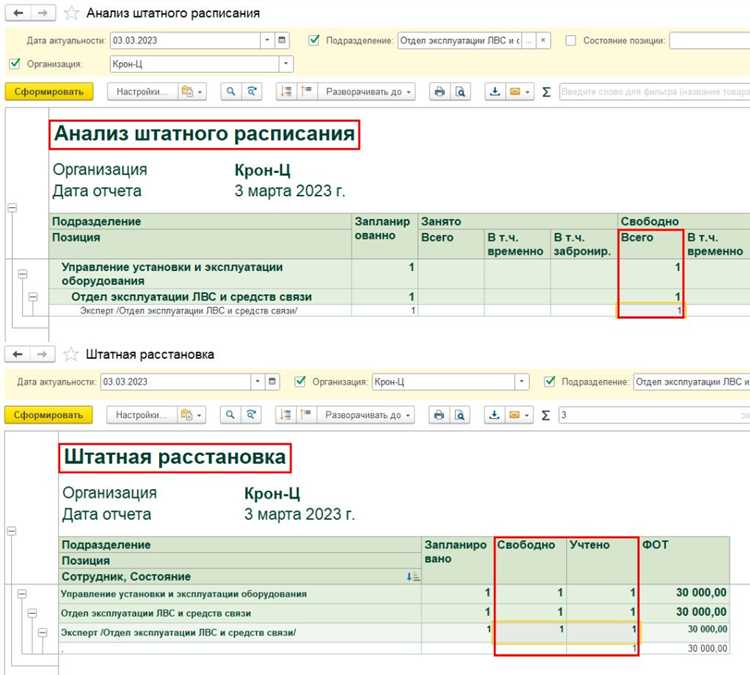Viewport: 750px width, 675px height.
Task: Click the Состояние позиции input field
Action: click(710, 40)
